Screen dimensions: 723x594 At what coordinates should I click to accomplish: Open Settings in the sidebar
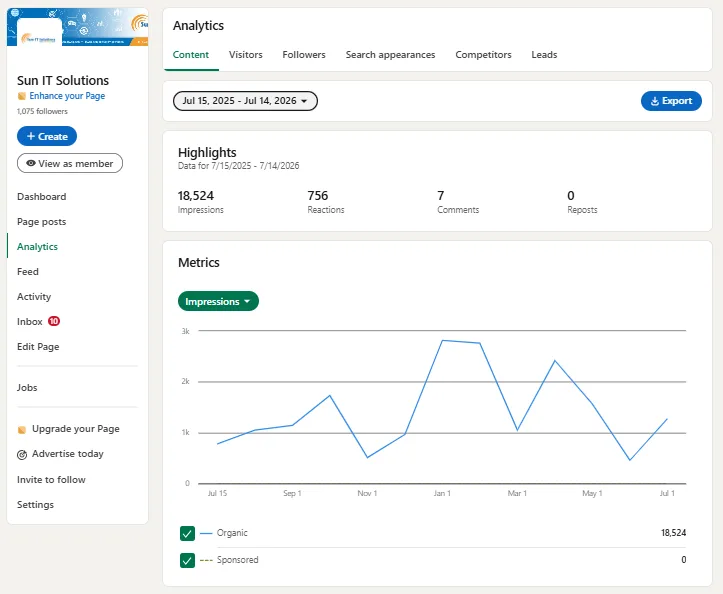[36, 505]
